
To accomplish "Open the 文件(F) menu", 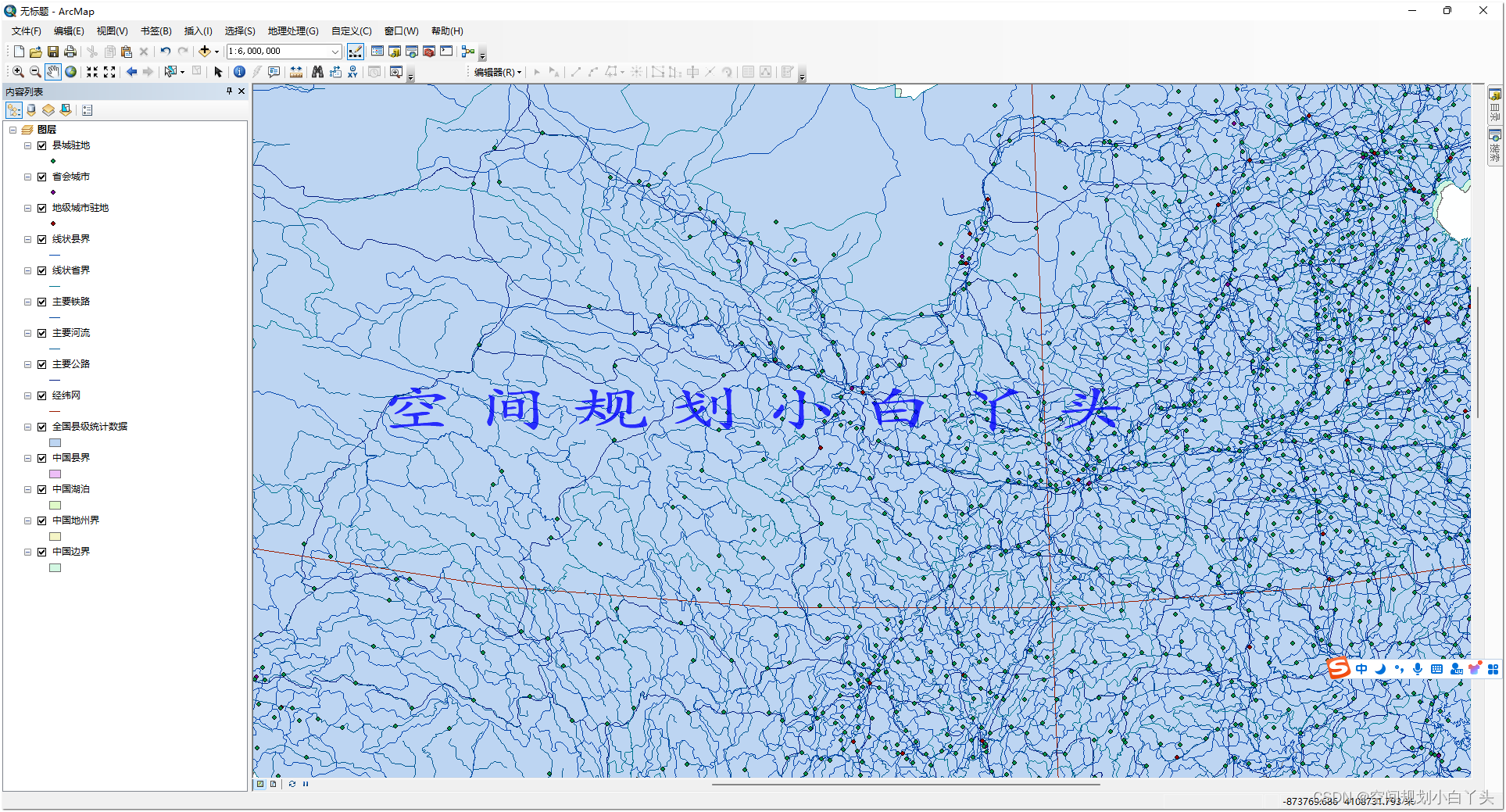I will click(x=26, y=31).
